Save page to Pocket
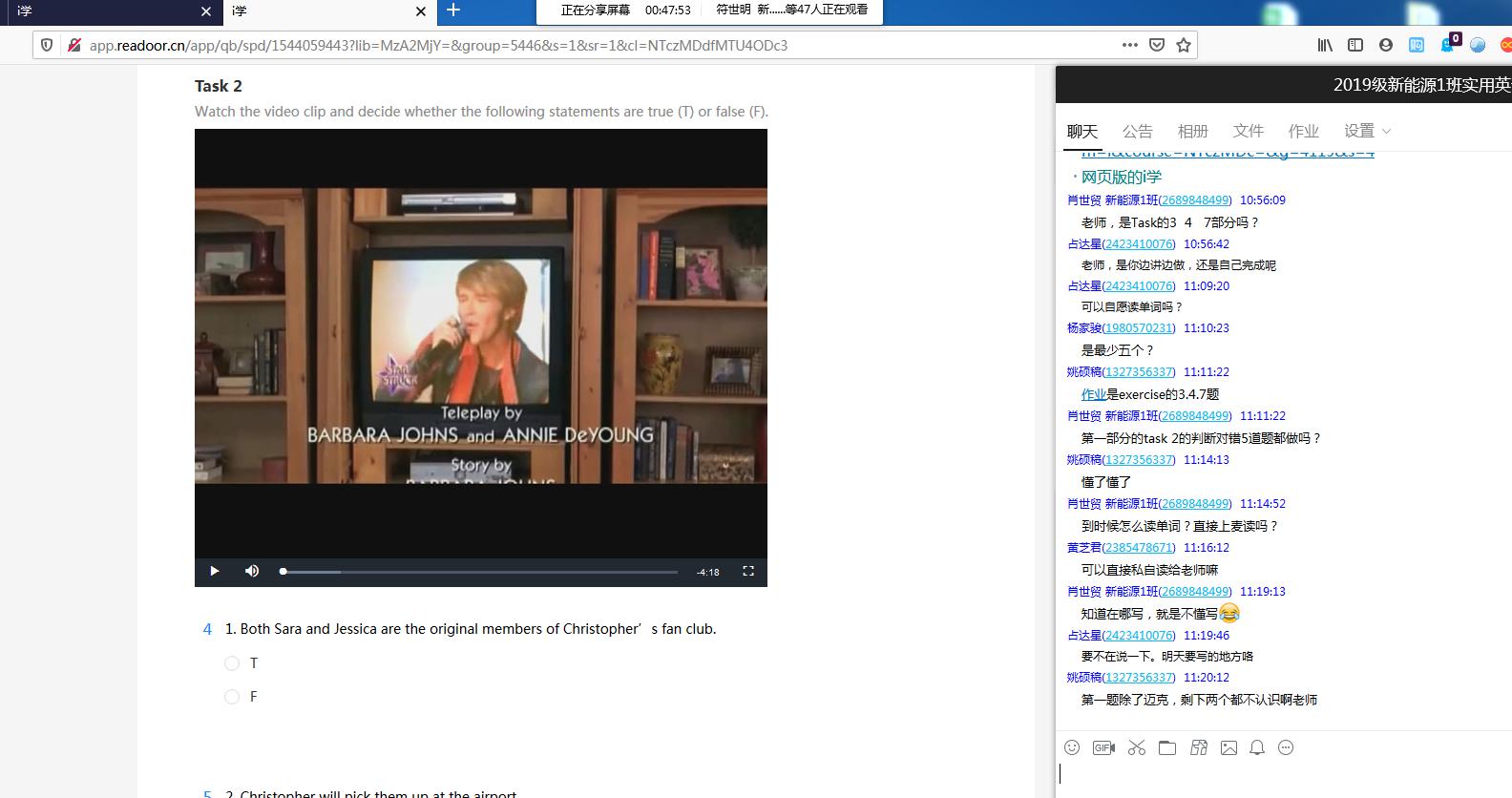Viewport: 1512px width, 798px height. [1157, 45]
